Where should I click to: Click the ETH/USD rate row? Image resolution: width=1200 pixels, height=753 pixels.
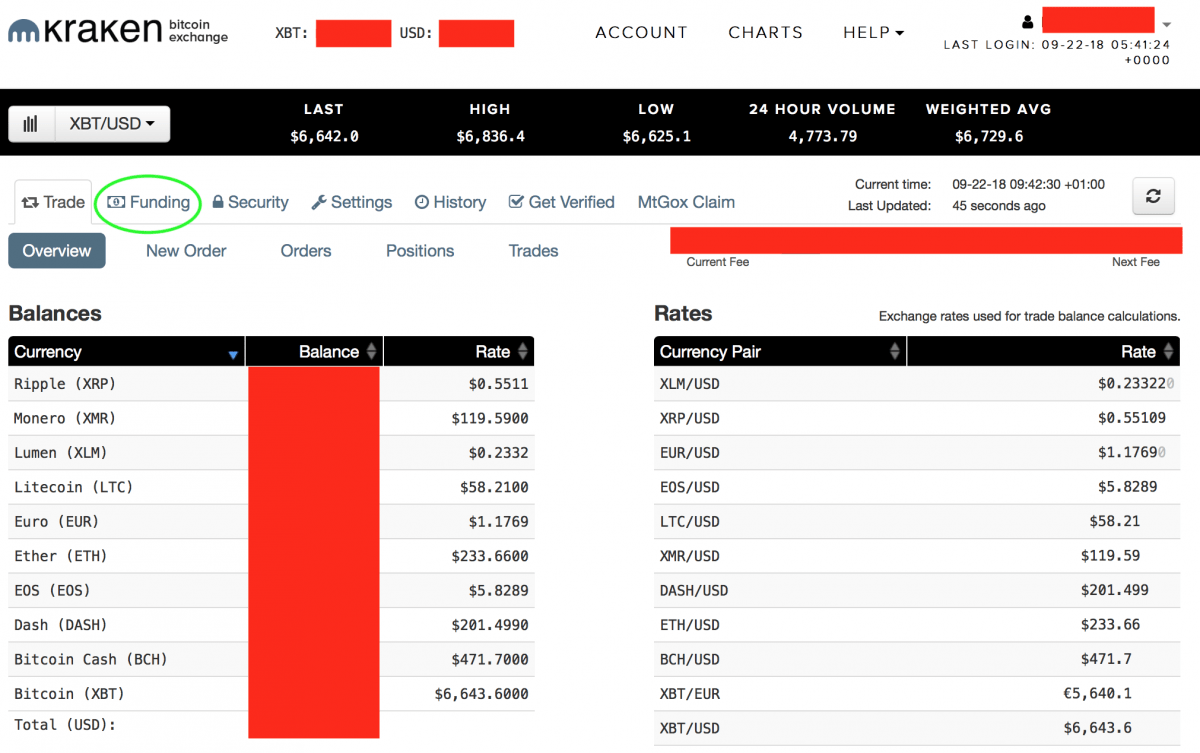point(917,625)
